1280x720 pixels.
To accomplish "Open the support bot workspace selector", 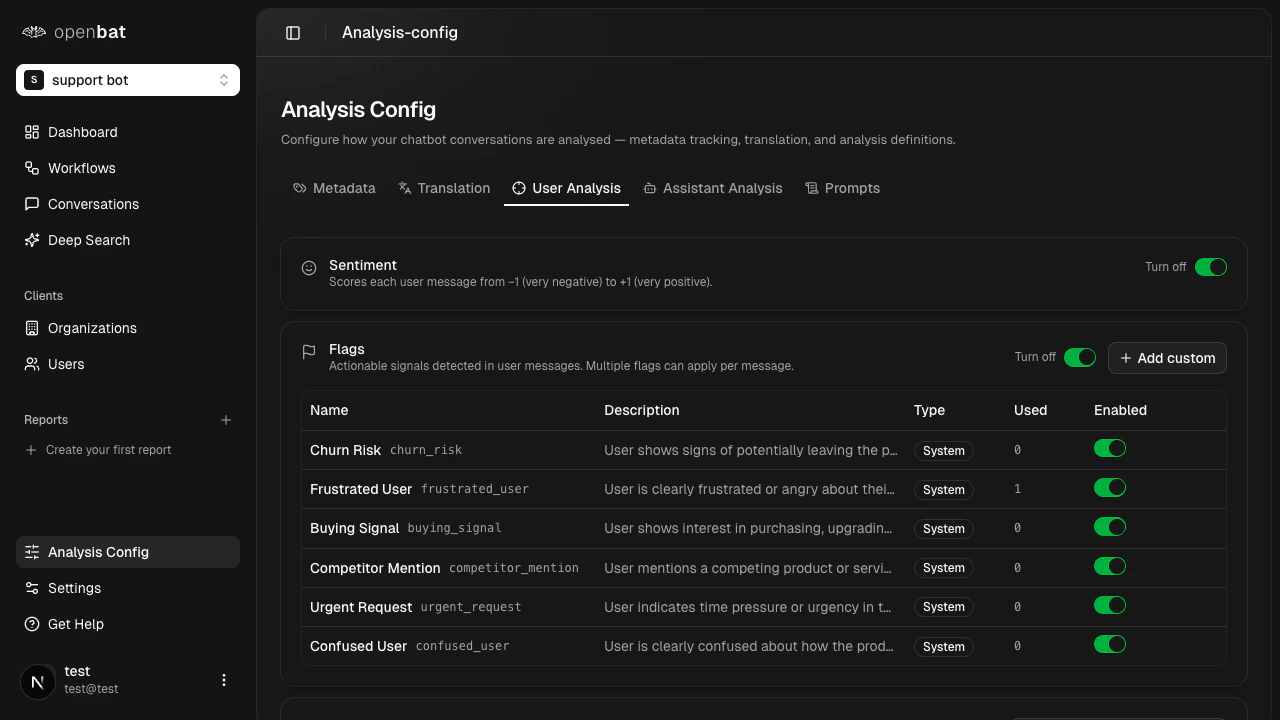I will (x=127, y=79).
